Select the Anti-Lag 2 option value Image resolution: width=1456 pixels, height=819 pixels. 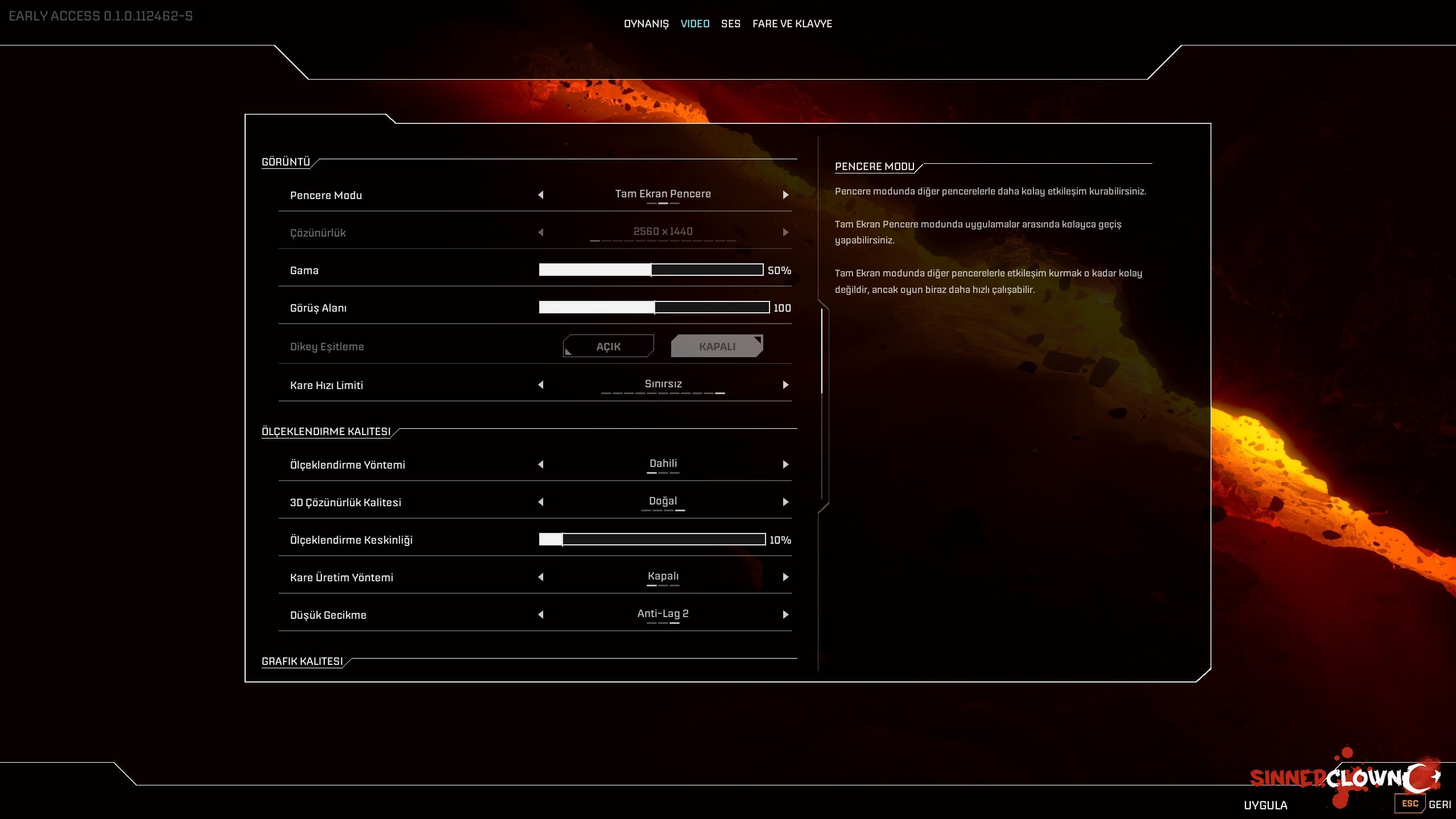[x=663, y=614]
